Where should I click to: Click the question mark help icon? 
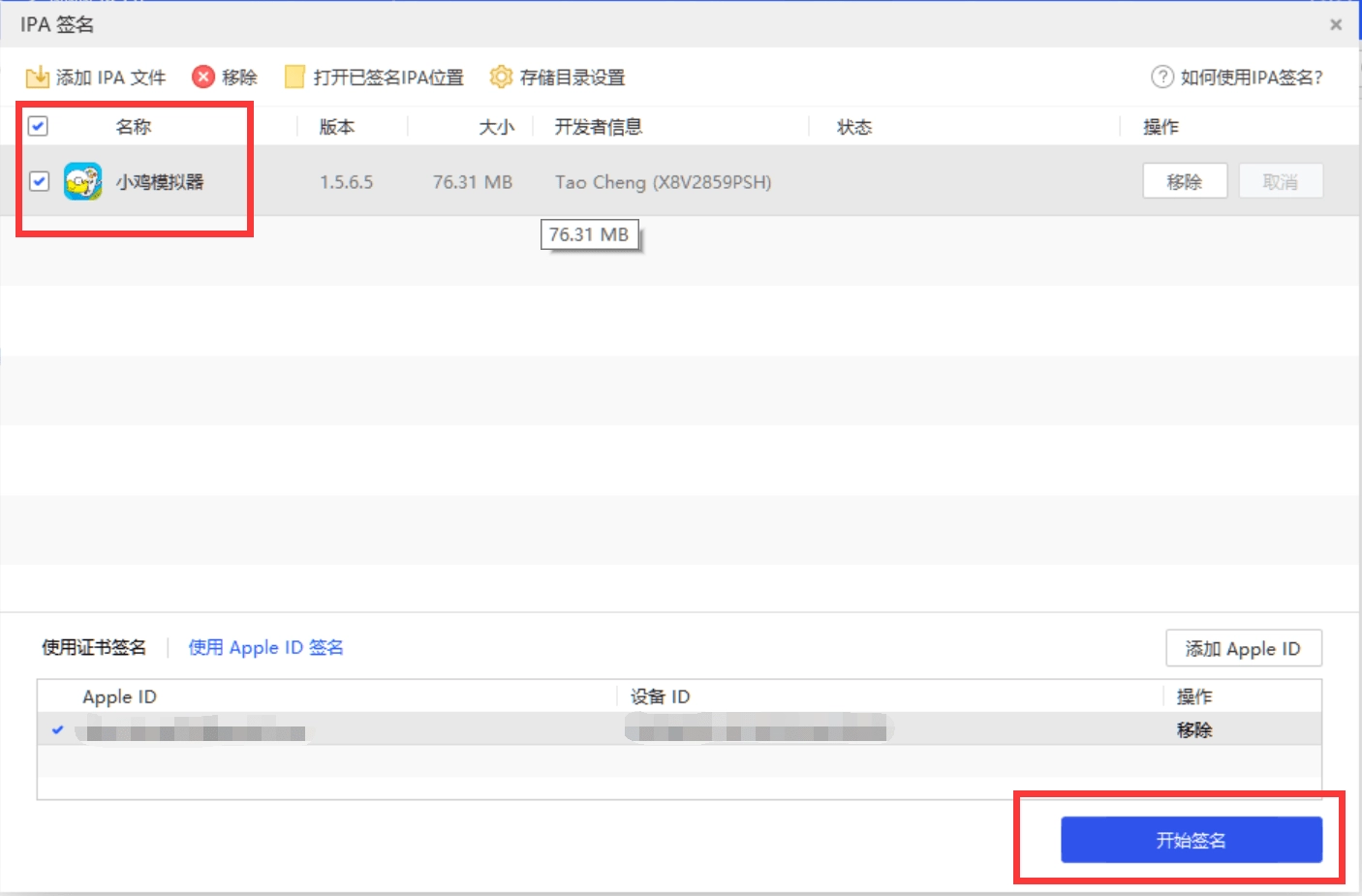click(1161, 77)
